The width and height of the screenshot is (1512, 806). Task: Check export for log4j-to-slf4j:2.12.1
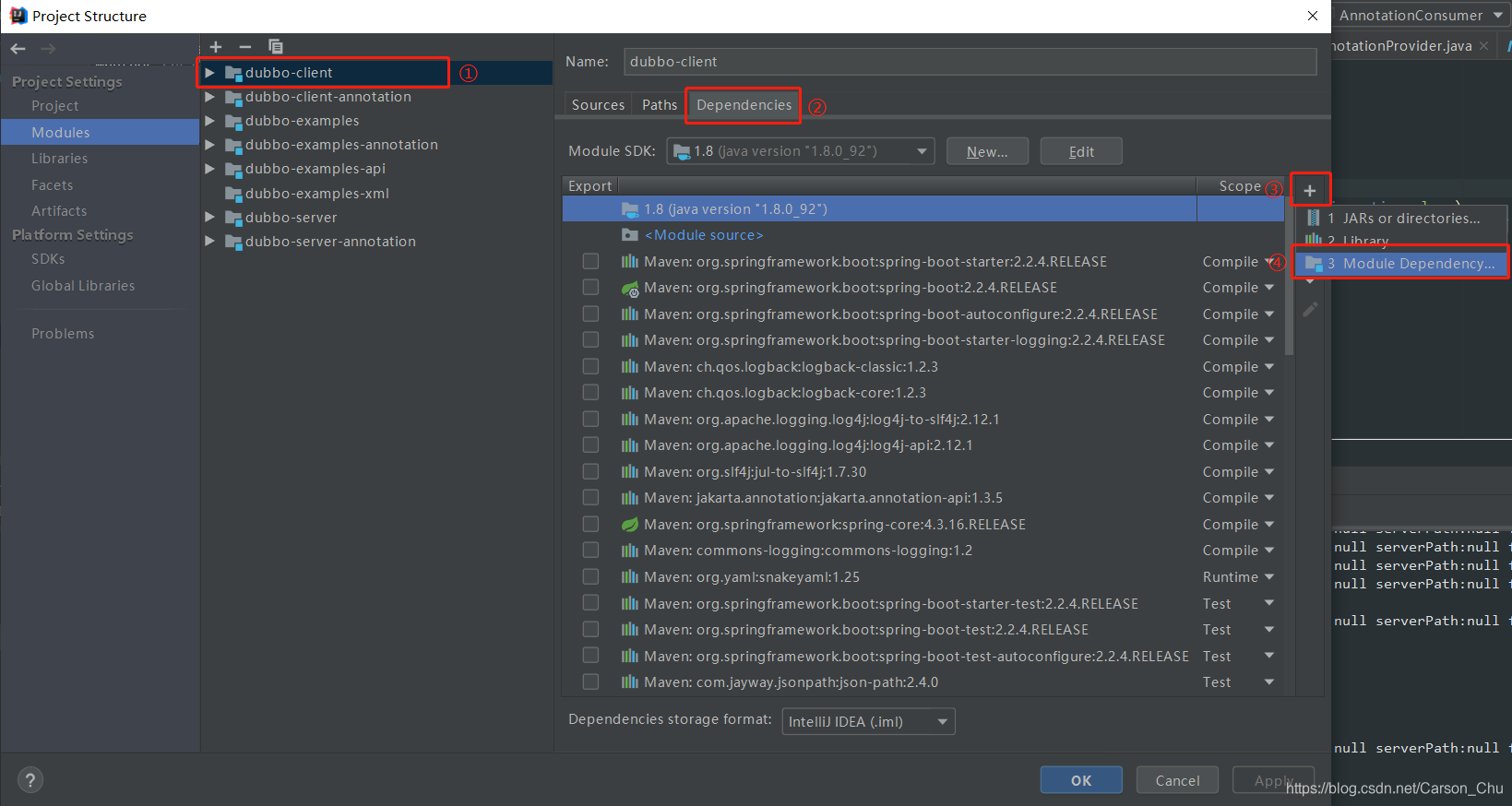(590, 420)
